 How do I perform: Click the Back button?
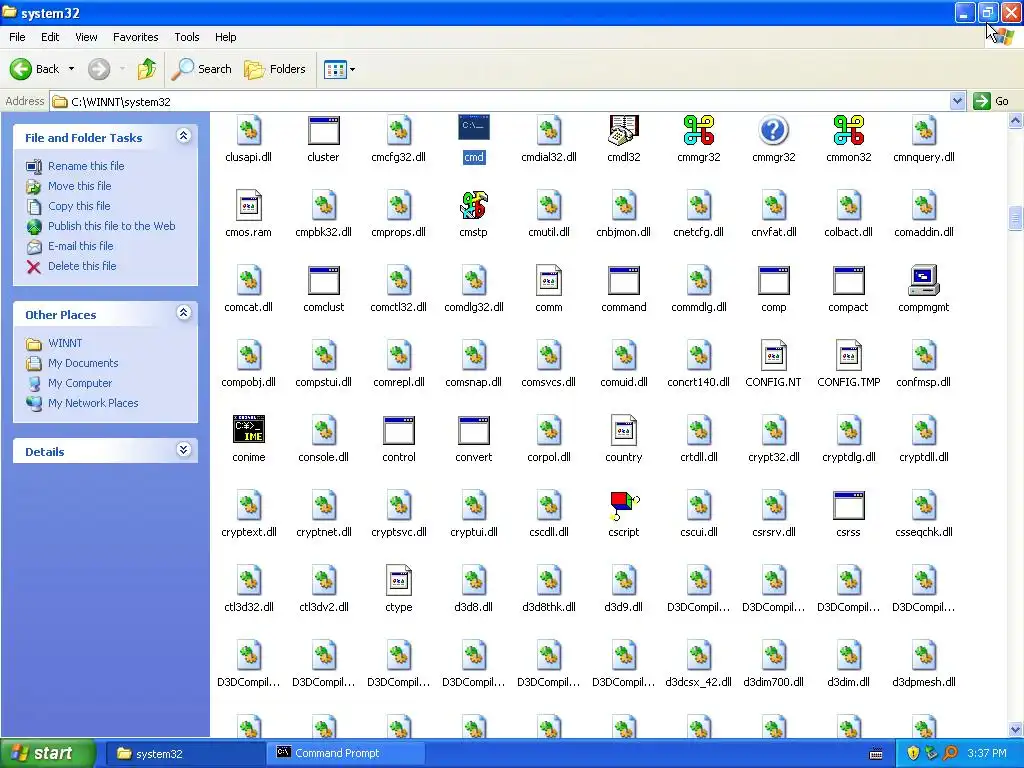tap(35, 69)
